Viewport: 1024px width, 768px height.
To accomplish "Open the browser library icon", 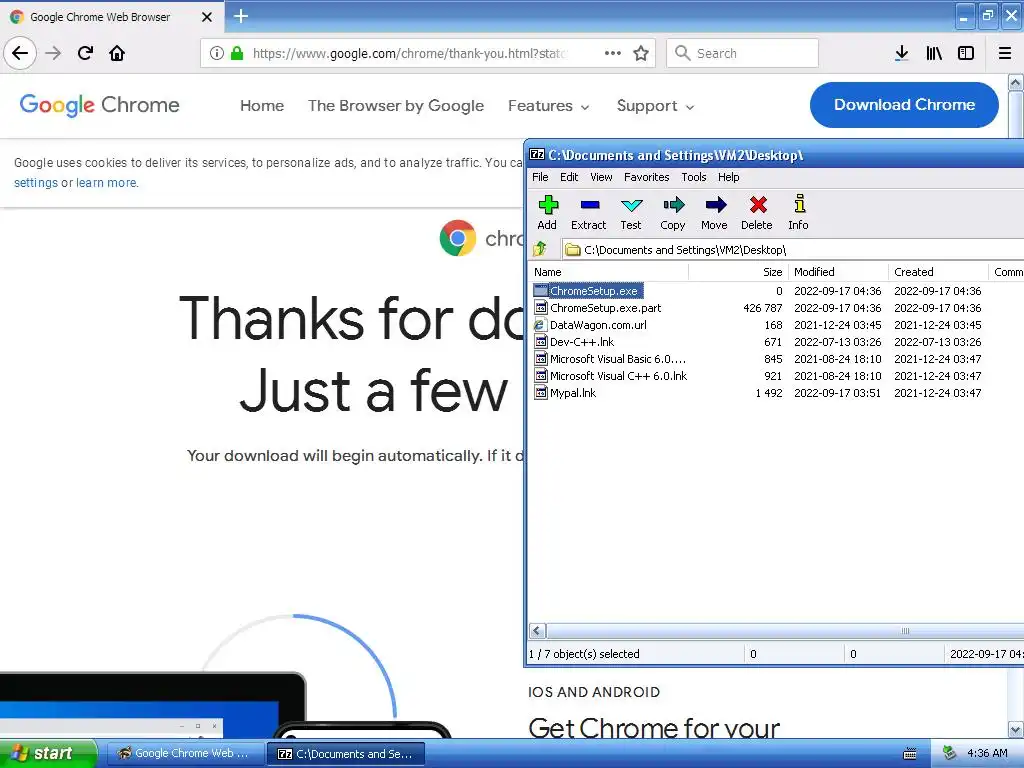I will click(934, 53).
